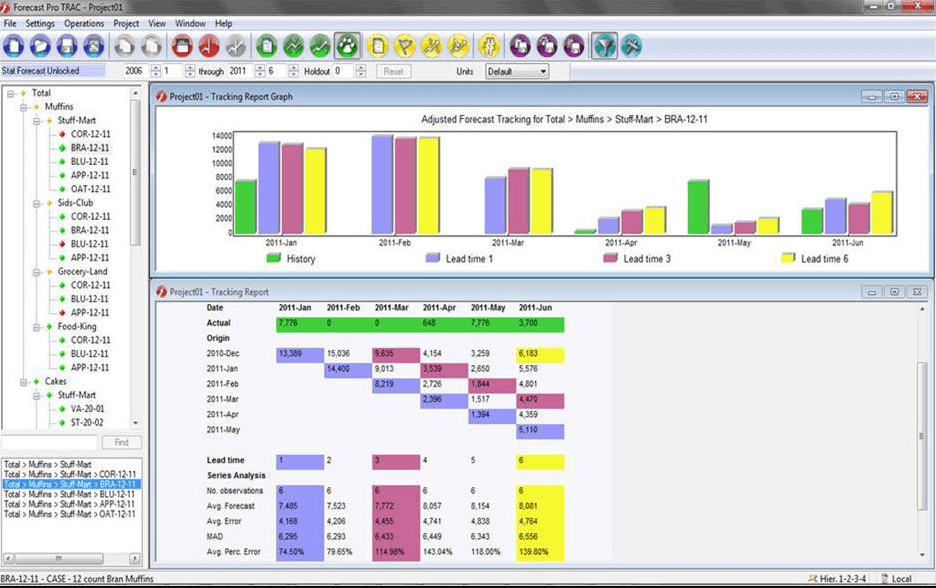936x588 pixels.
Task: Click the blue Open folder toolbar icon
Action: pyautogui.click(x=40, y=45)
